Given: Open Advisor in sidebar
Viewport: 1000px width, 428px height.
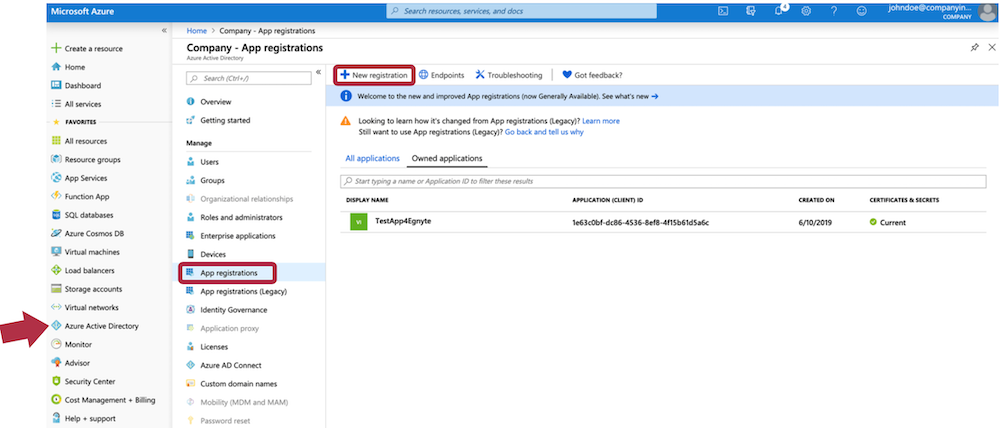Looking at the screenshot, I should [71, 363].
